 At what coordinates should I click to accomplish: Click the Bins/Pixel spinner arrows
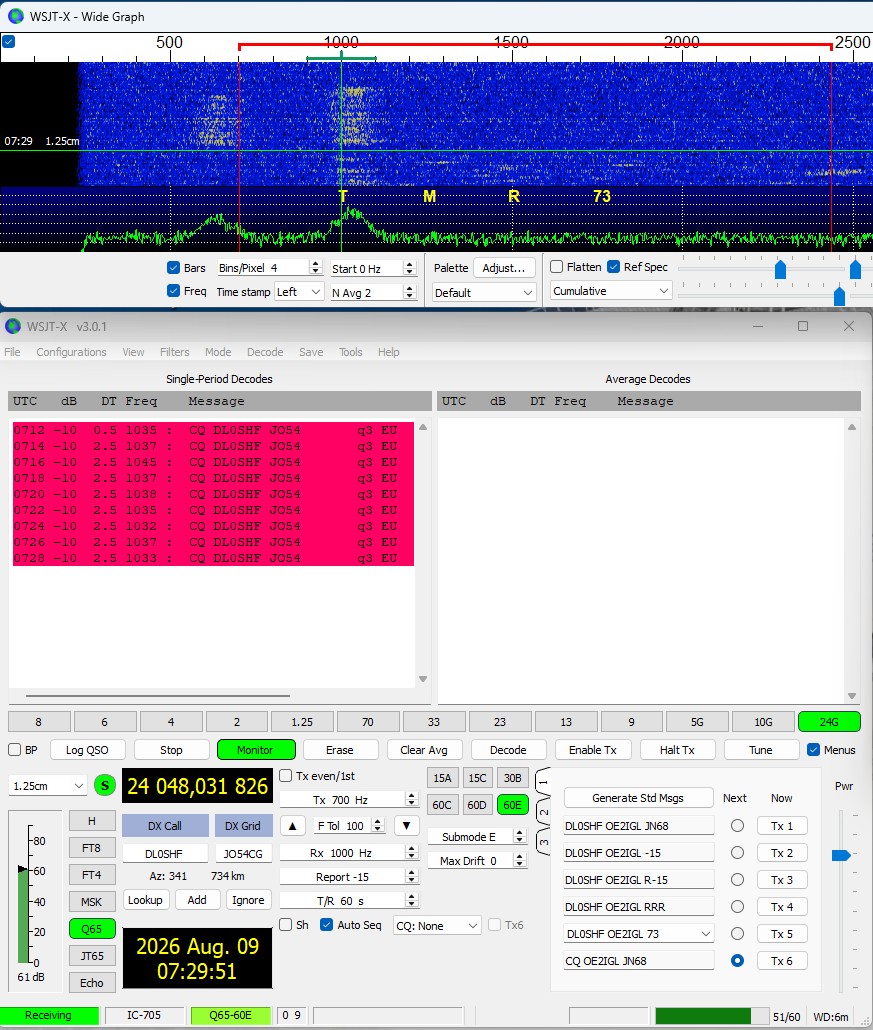tap(315, 267)
